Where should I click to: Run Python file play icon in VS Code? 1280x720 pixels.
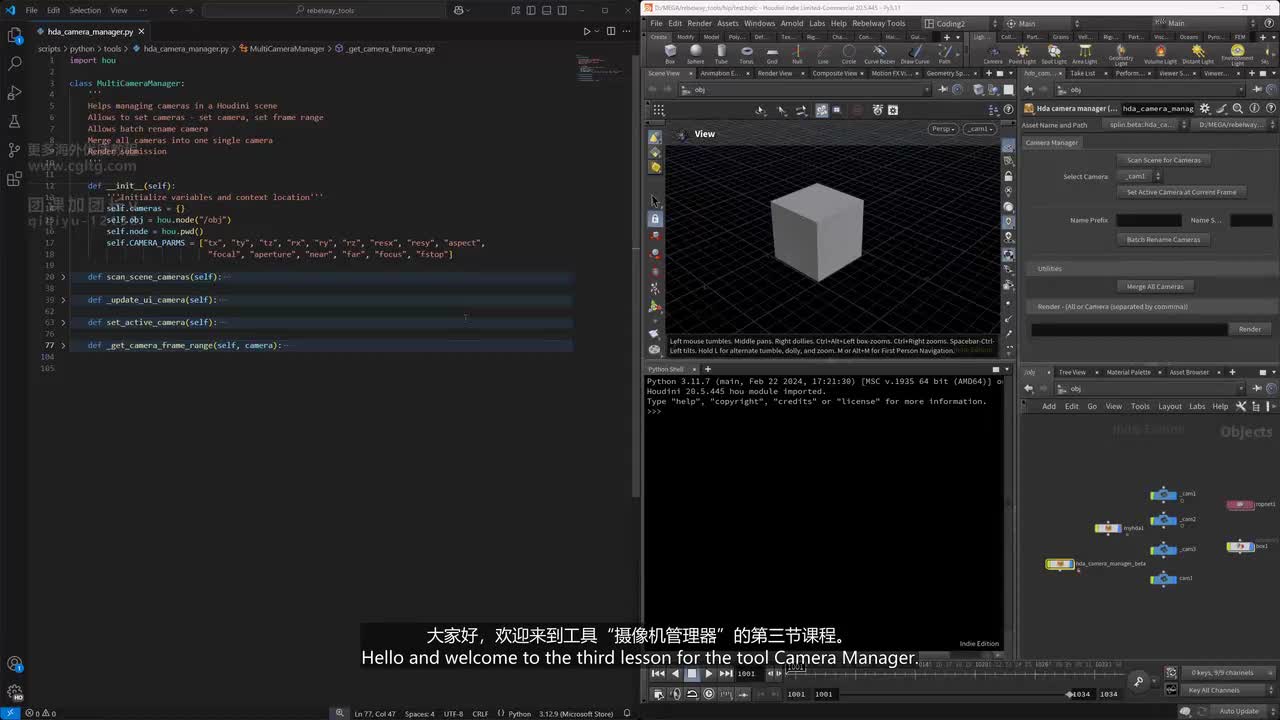pyautogui.click(x=587, y=31)
